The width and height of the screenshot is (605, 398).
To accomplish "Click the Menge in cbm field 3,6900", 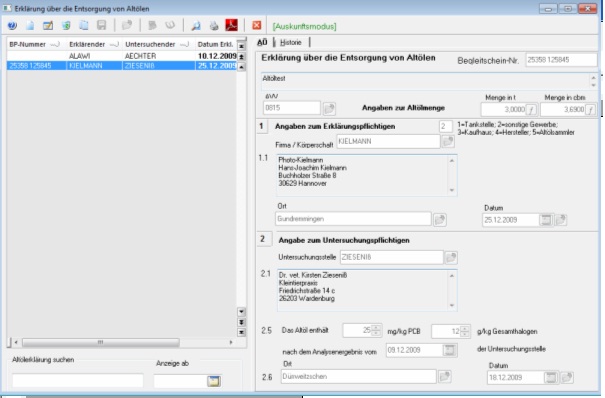I will tap(563, 110).
